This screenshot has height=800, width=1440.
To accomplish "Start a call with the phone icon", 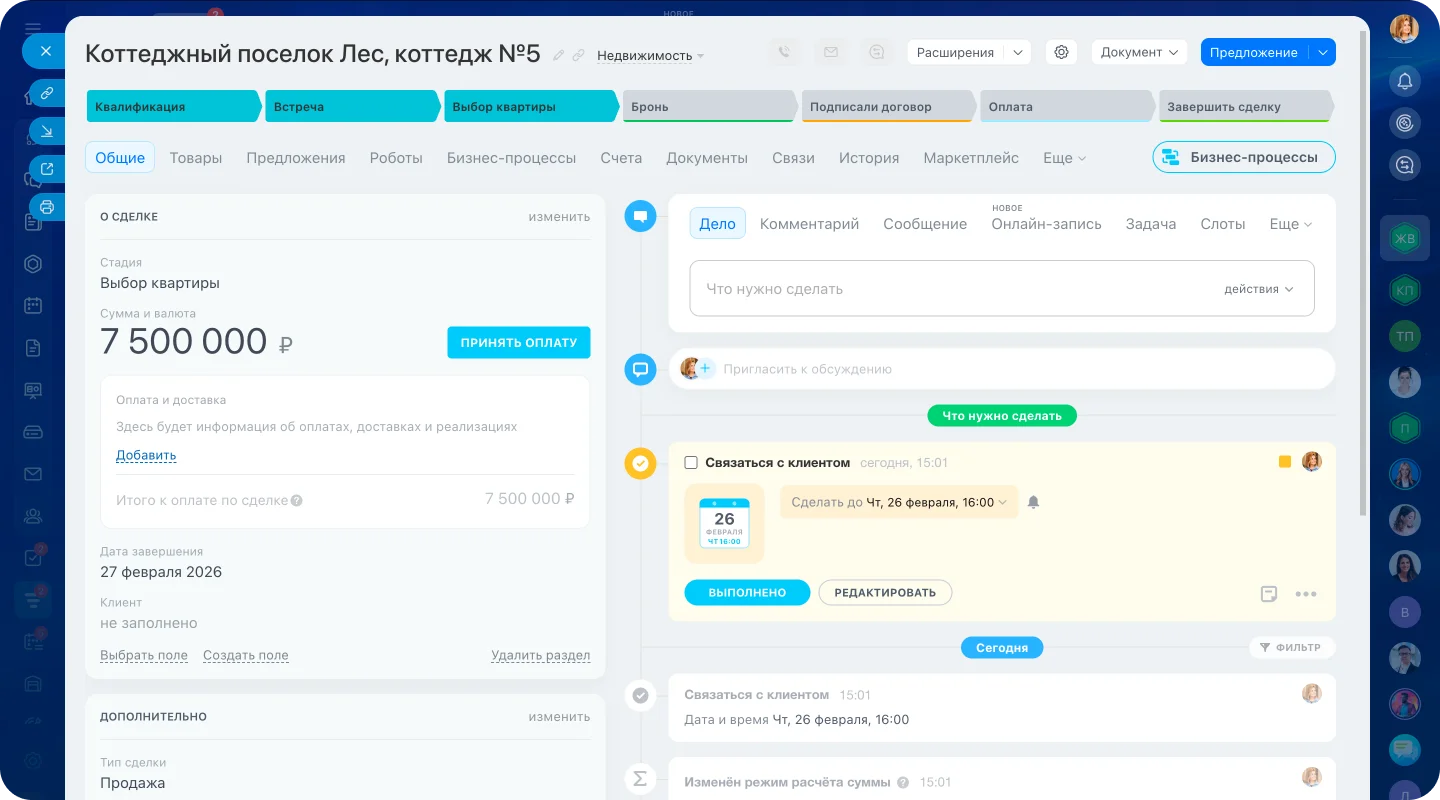I will tap(785, 51).
